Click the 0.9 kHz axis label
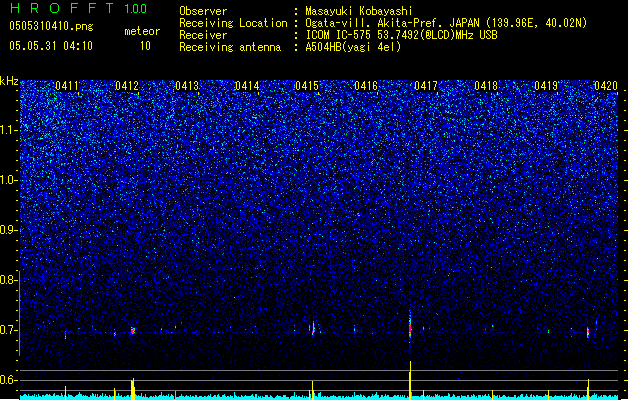The image size is (629, 400). 8,230
